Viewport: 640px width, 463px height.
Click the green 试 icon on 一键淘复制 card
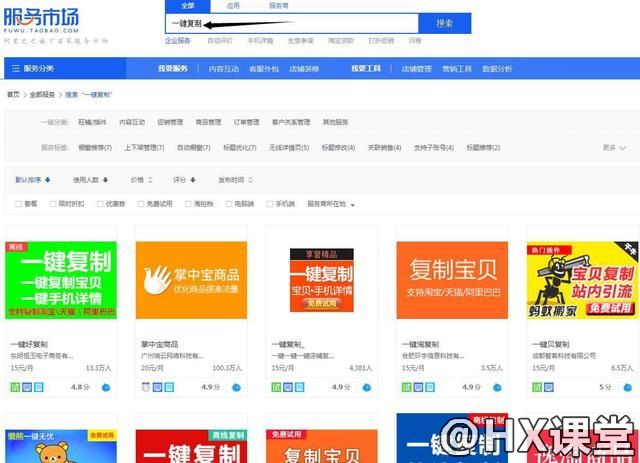click(407, 387)
